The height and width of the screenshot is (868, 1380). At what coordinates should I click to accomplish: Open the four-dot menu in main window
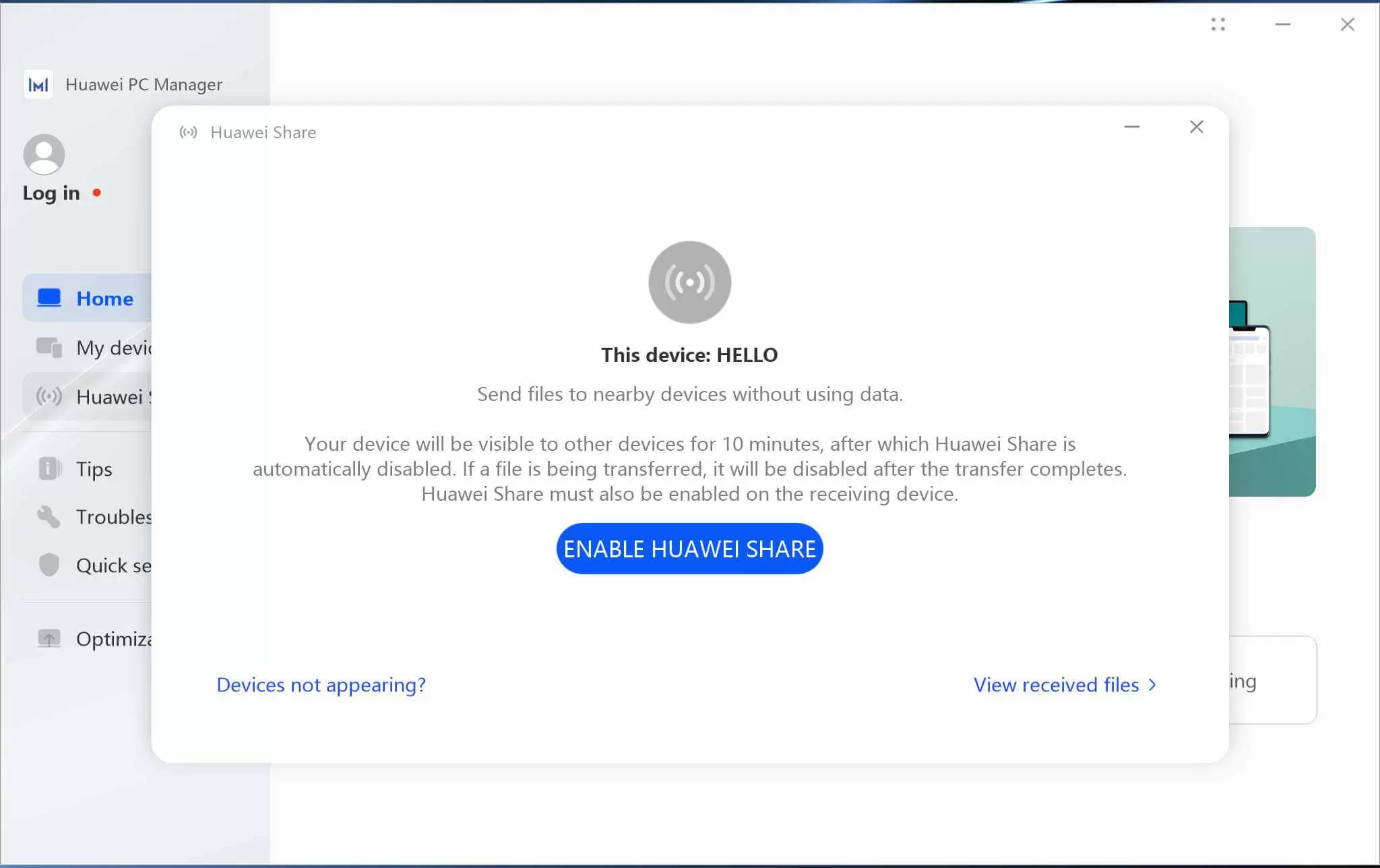point(1218,24)
